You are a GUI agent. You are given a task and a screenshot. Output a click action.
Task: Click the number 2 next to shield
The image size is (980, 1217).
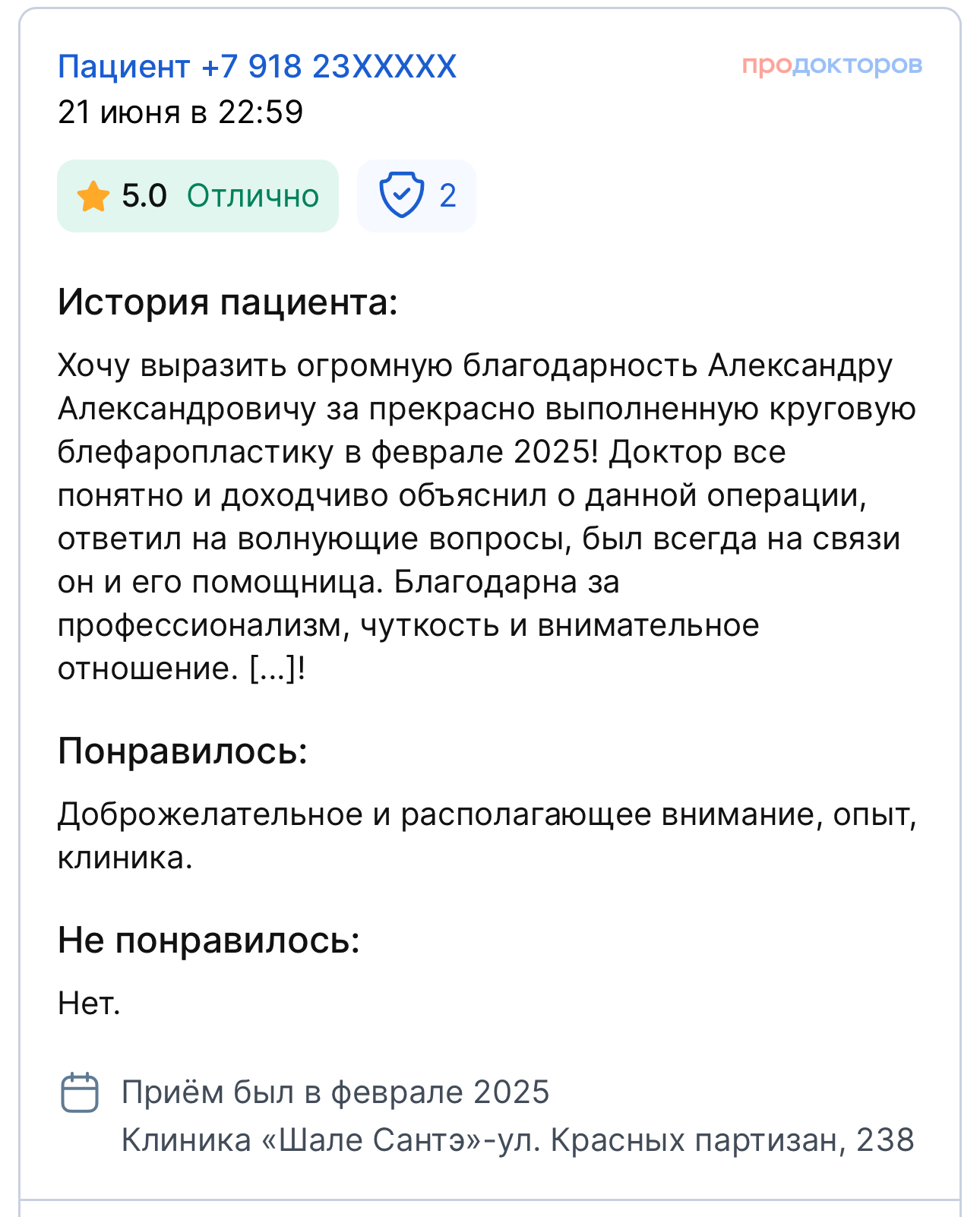pyautogui.click(x=447, y=196)
